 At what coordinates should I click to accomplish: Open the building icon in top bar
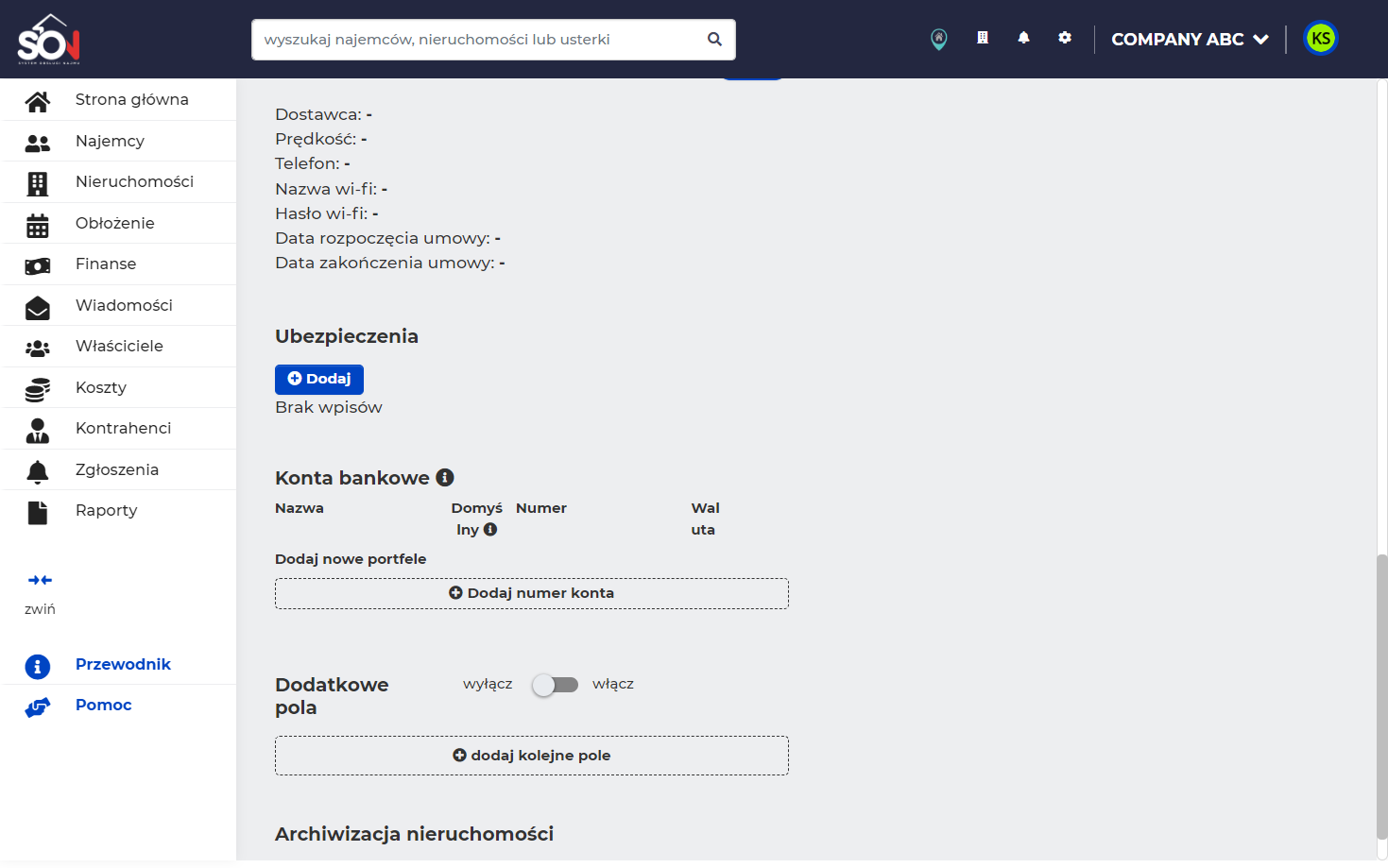coord(983,38)
